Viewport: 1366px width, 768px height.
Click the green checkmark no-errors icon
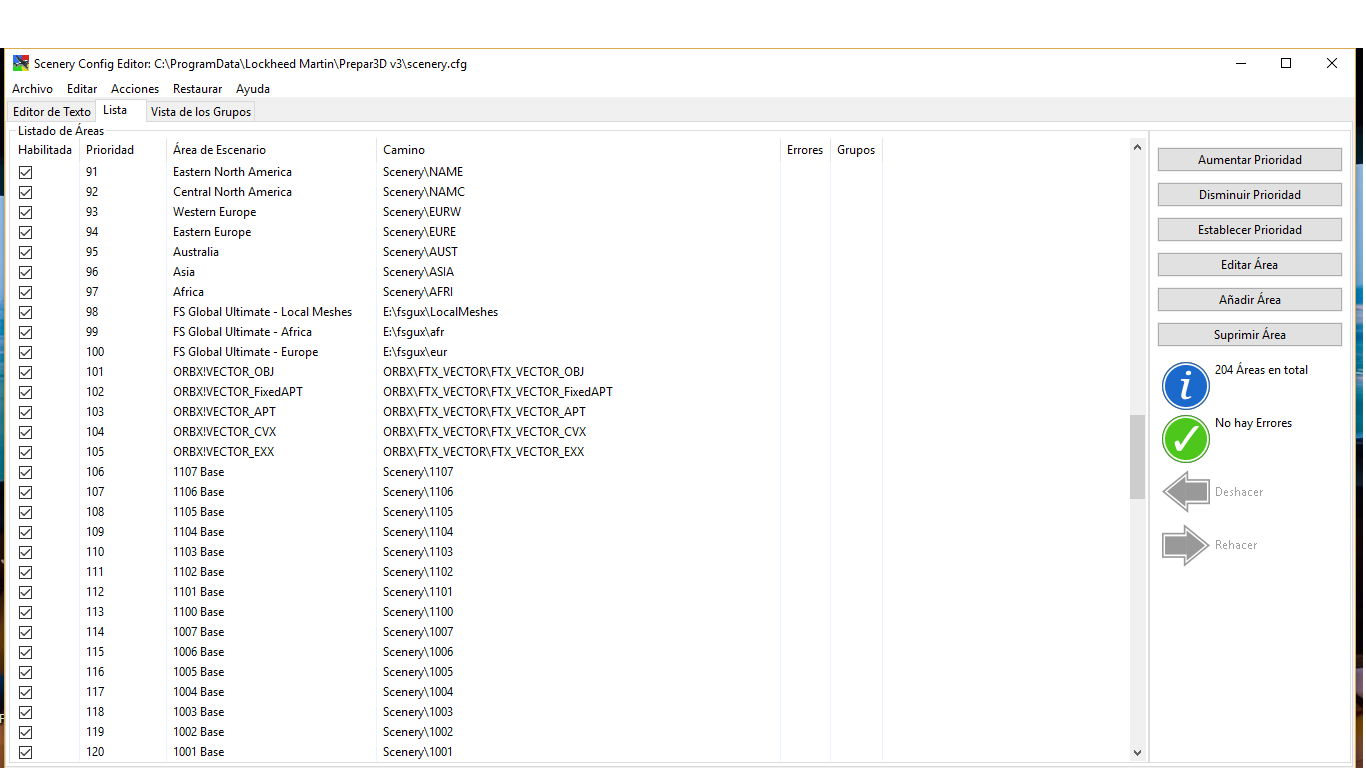click(1186, 439)
